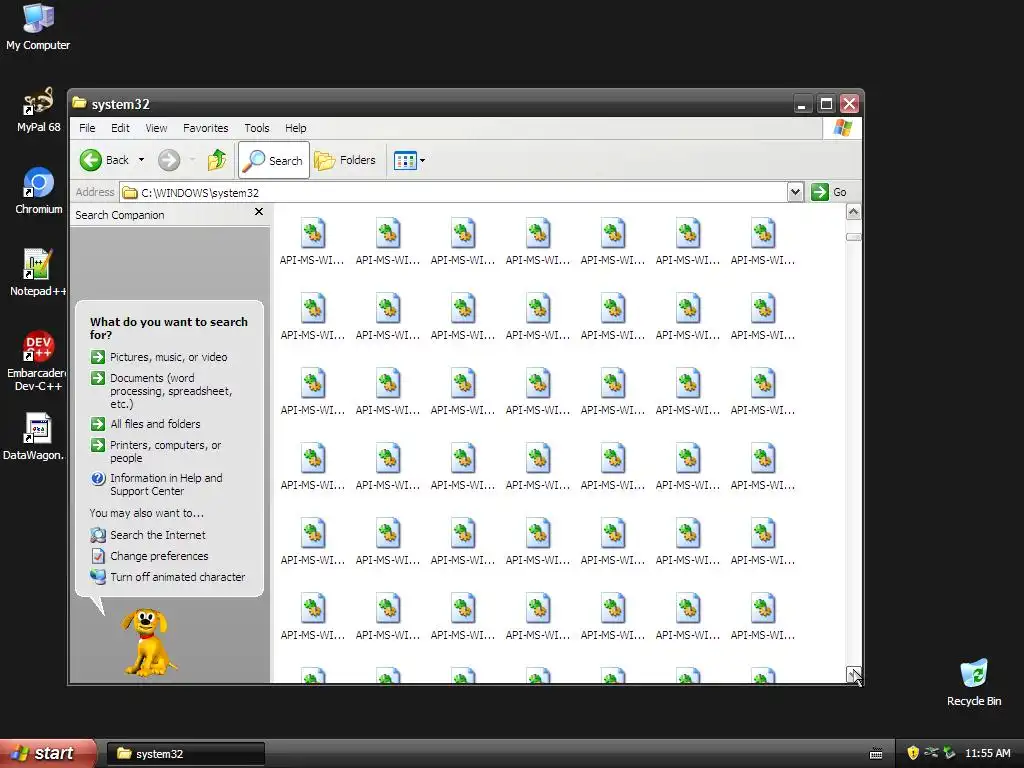1024x768 pixels.
Task: Open Information in Help and Support Center
Action: tap(157, 485)
